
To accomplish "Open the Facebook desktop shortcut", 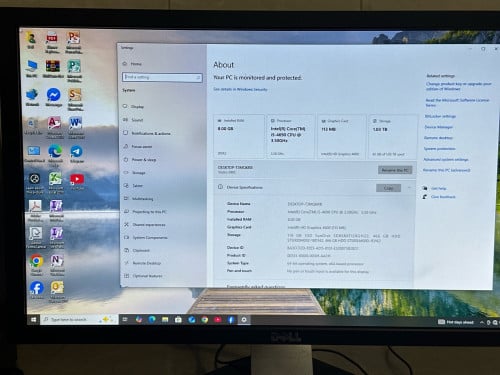I will click(37, 290).
